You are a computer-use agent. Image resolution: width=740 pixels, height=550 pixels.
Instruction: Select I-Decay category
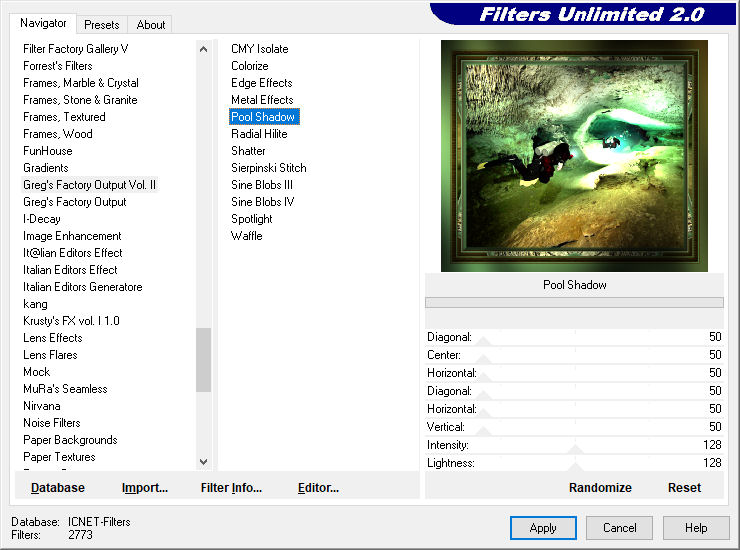(x=42, y=219)
